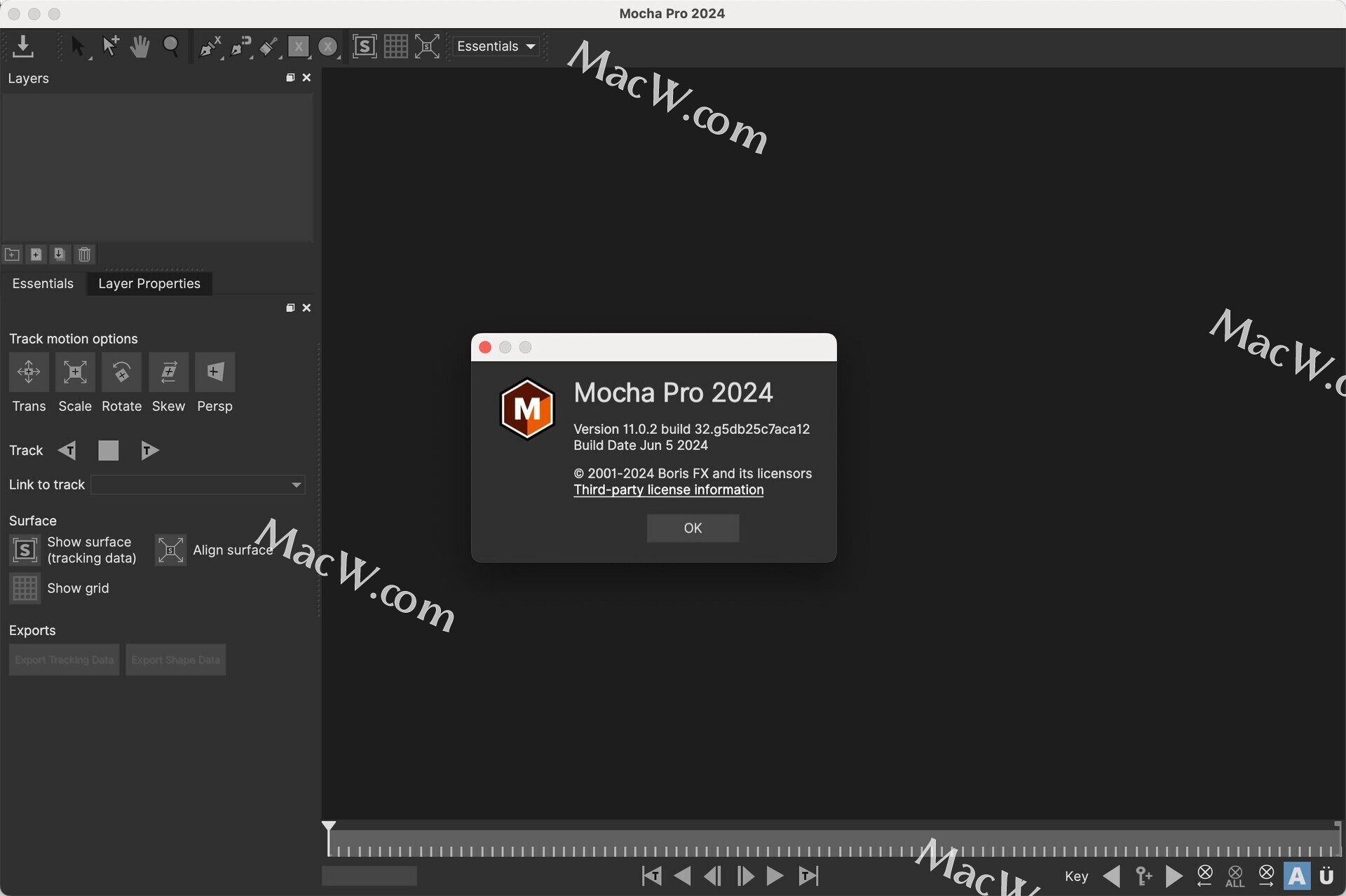Toggle Persp track motion option
The width and height of the screenshot is (1346, 896).
tap(215, 372)
